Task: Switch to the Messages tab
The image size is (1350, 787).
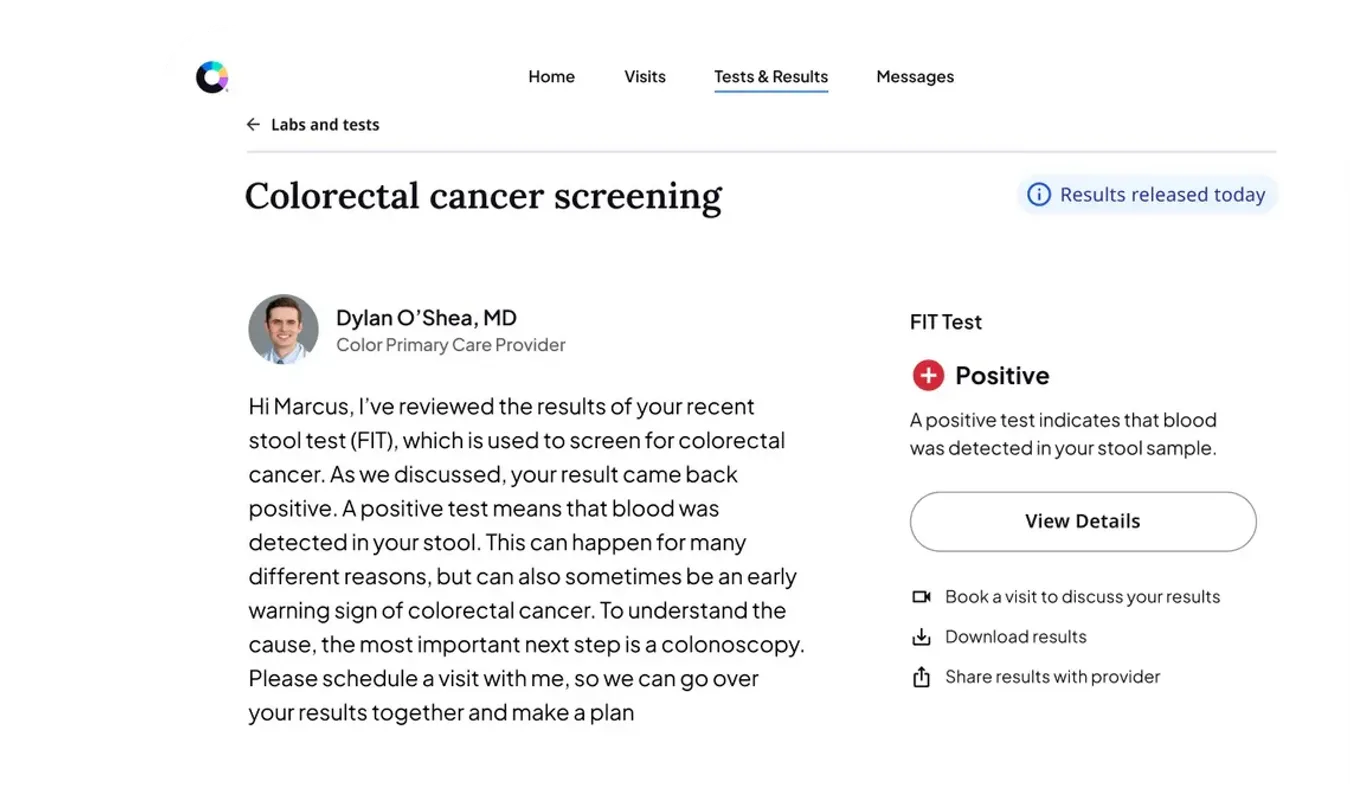Action: tap(915, 77)
